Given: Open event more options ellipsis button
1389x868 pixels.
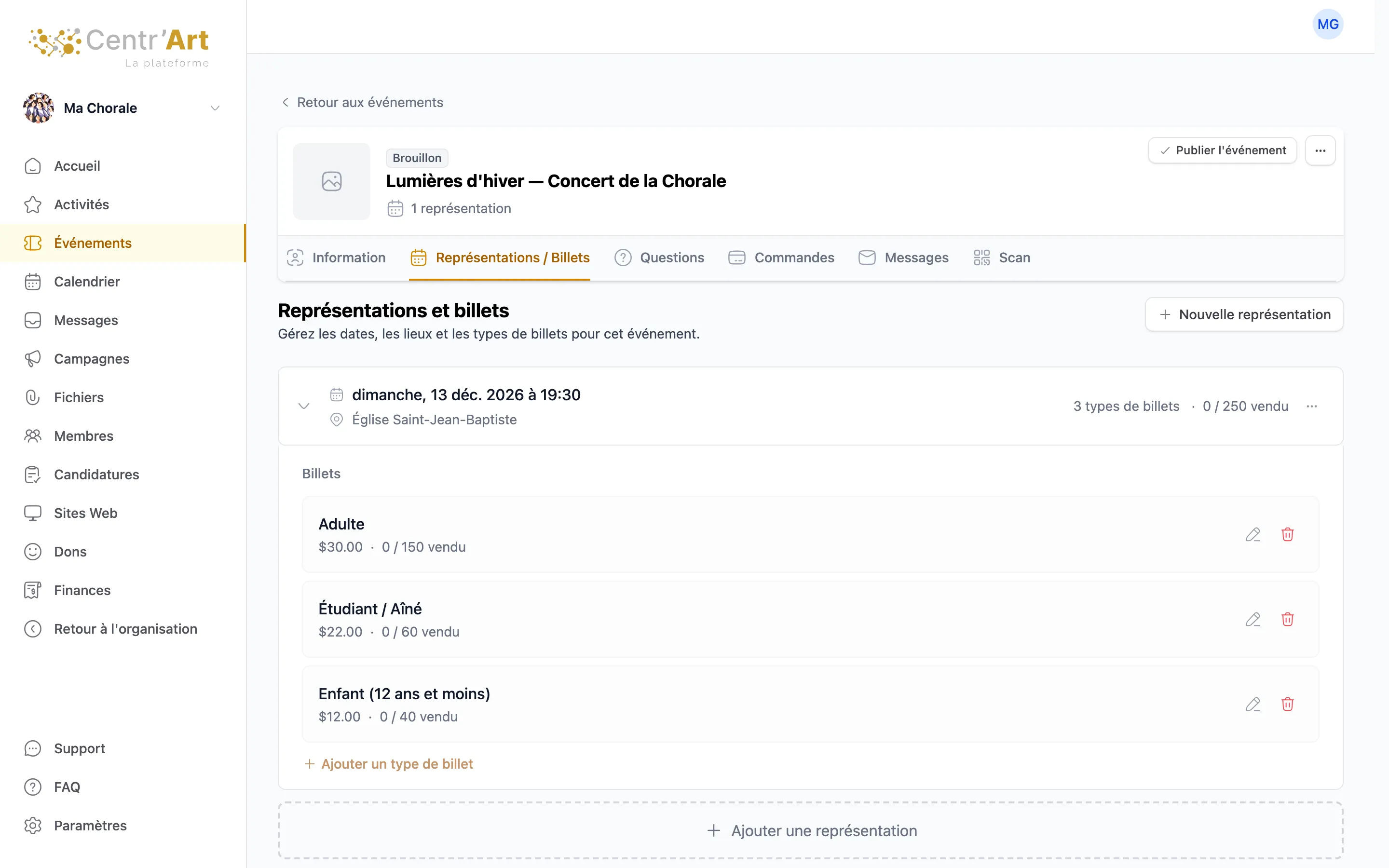Looking at the screenshot, I should pos(1320,150).
